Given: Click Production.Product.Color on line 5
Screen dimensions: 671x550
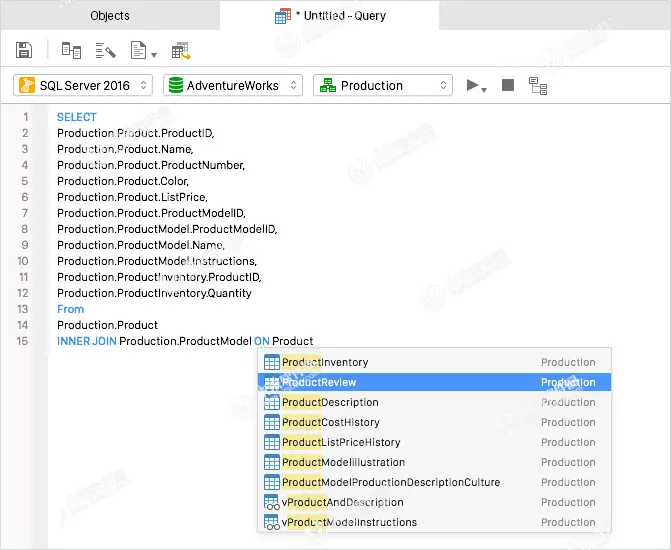Looking at the screenshot, I should coord(123,181).
